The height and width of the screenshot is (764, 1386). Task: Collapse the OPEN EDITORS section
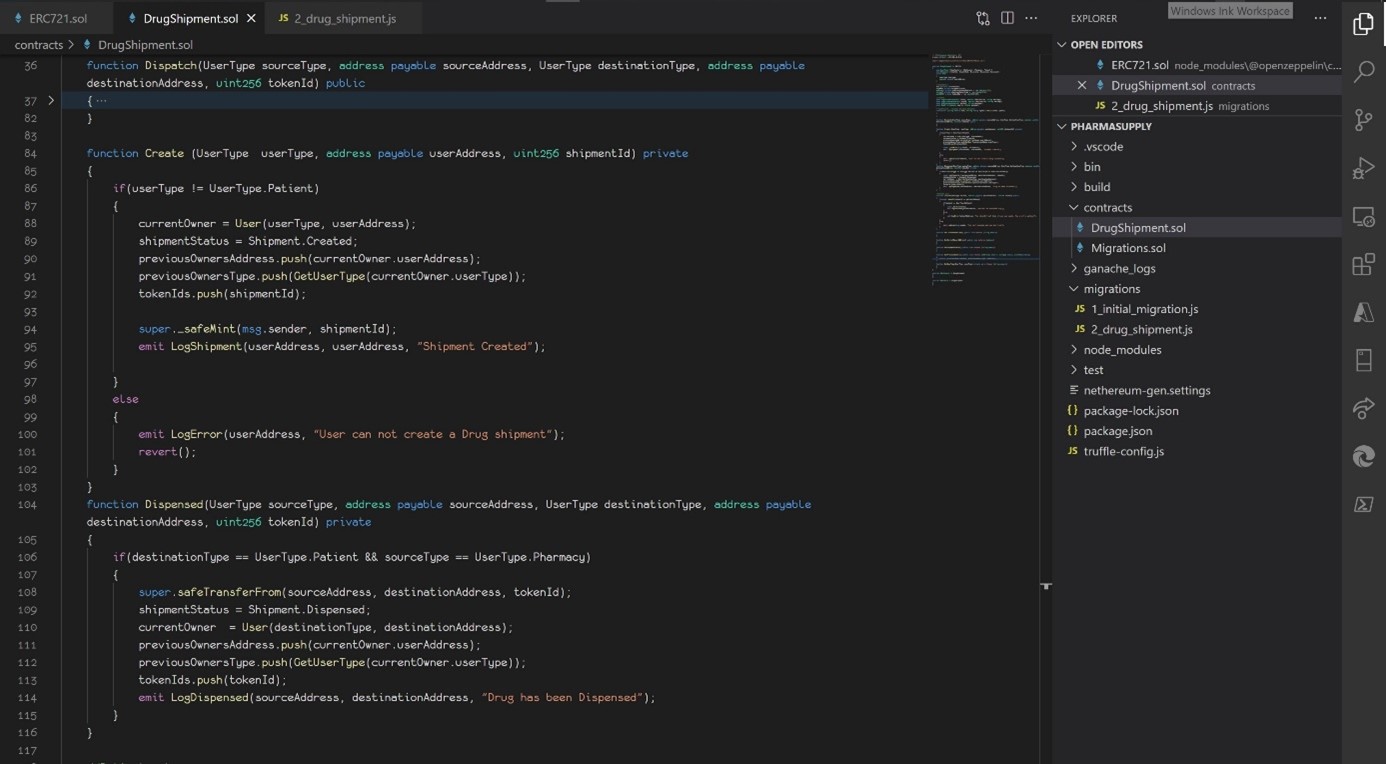click(x=1106, y=44)
